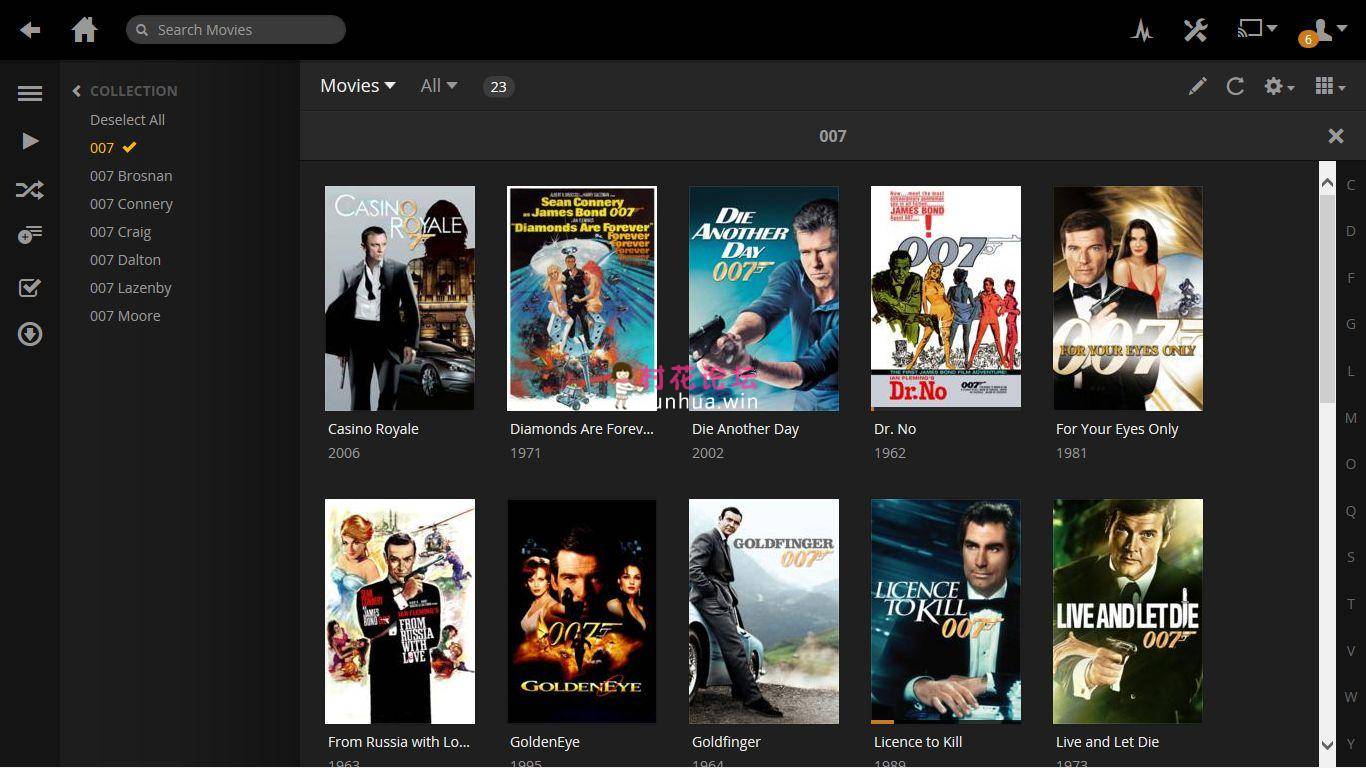Click the Casino Royale title link
Image resolution: width=1366 pixels, height=768 pixels.
click(373, 428)
